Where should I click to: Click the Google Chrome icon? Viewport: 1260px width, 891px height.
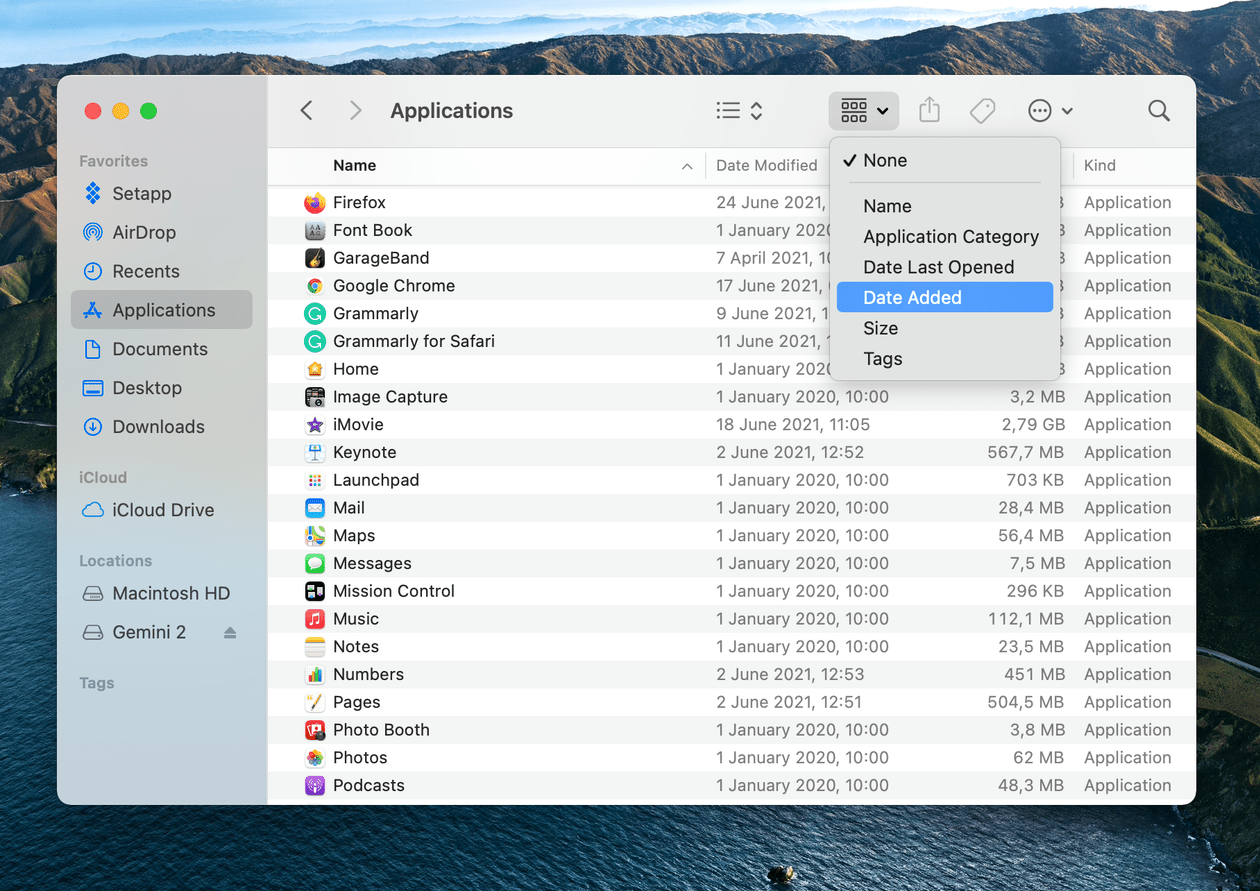[315, 286]
